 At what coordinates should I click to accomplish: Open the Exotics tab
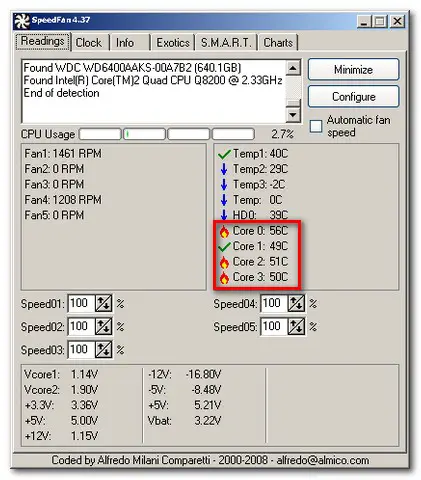click(173, 43)
